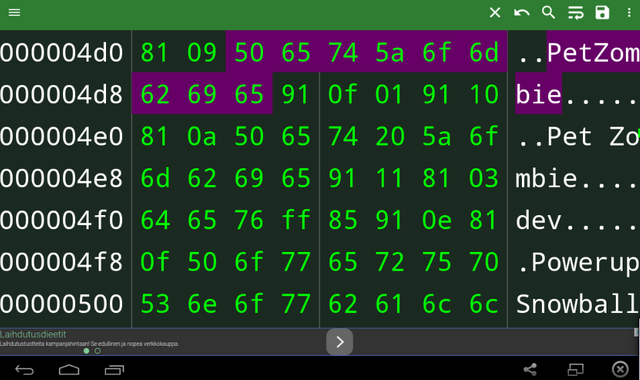640x380 pixels.
Task: Select hex byte 0e in row 000004f0
Action: tap(437, 220)
